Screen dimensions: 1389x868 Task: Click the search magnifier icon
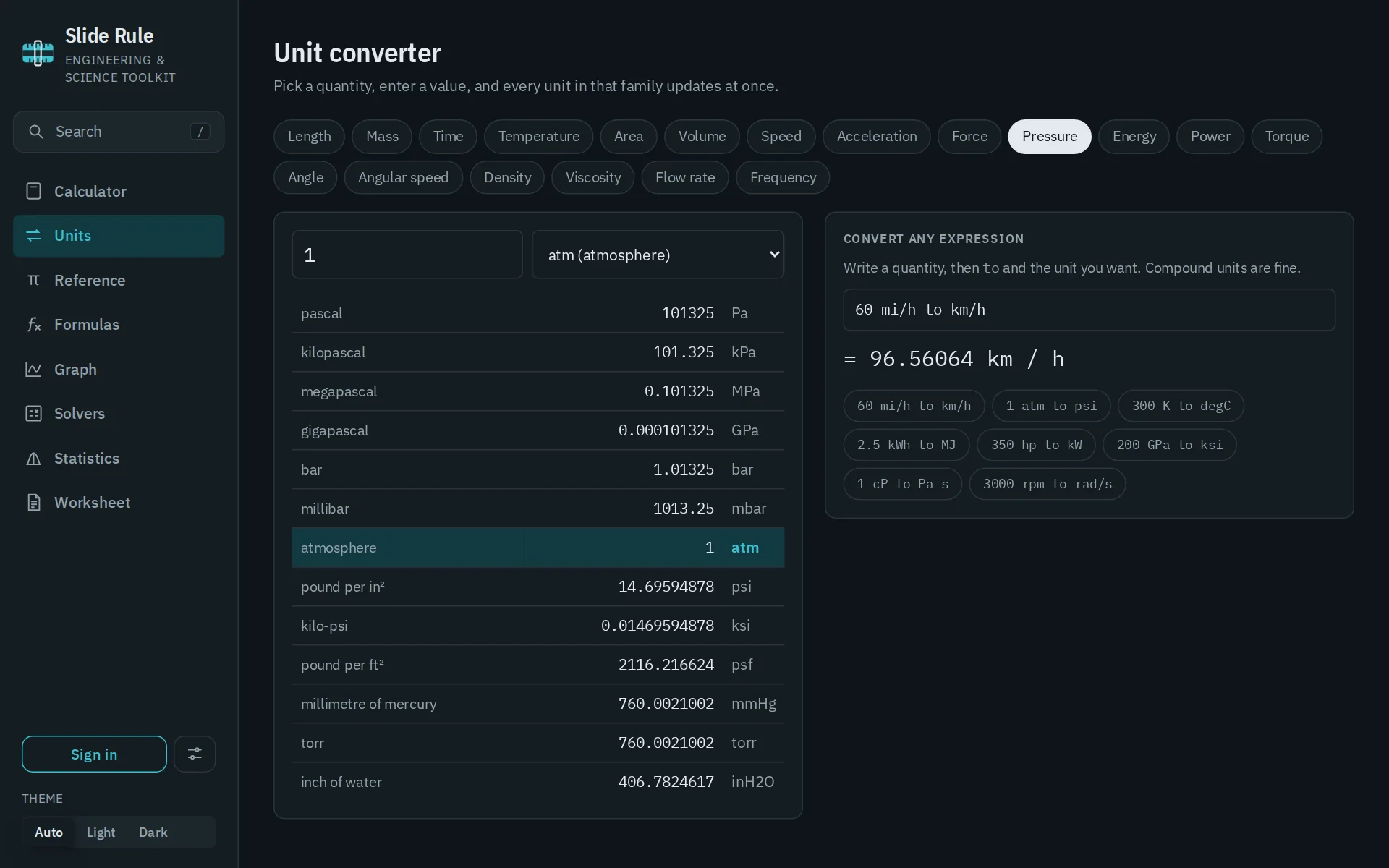(x=35, y=132)
